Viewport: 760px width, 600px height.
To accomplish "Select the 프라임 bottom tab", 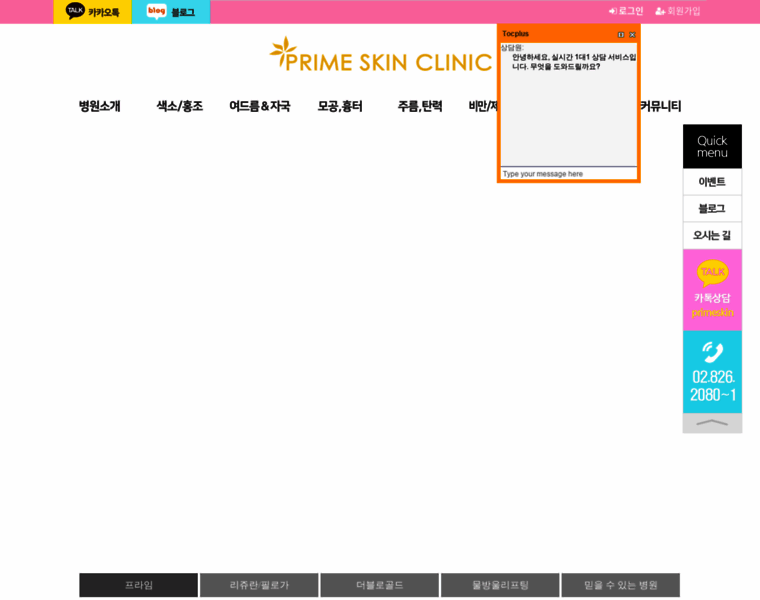I will 139,585.
